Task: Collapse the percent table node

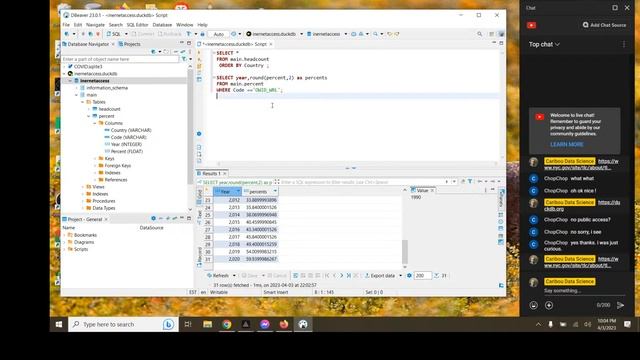Action: pyautogui.click(x=89, y=116)
